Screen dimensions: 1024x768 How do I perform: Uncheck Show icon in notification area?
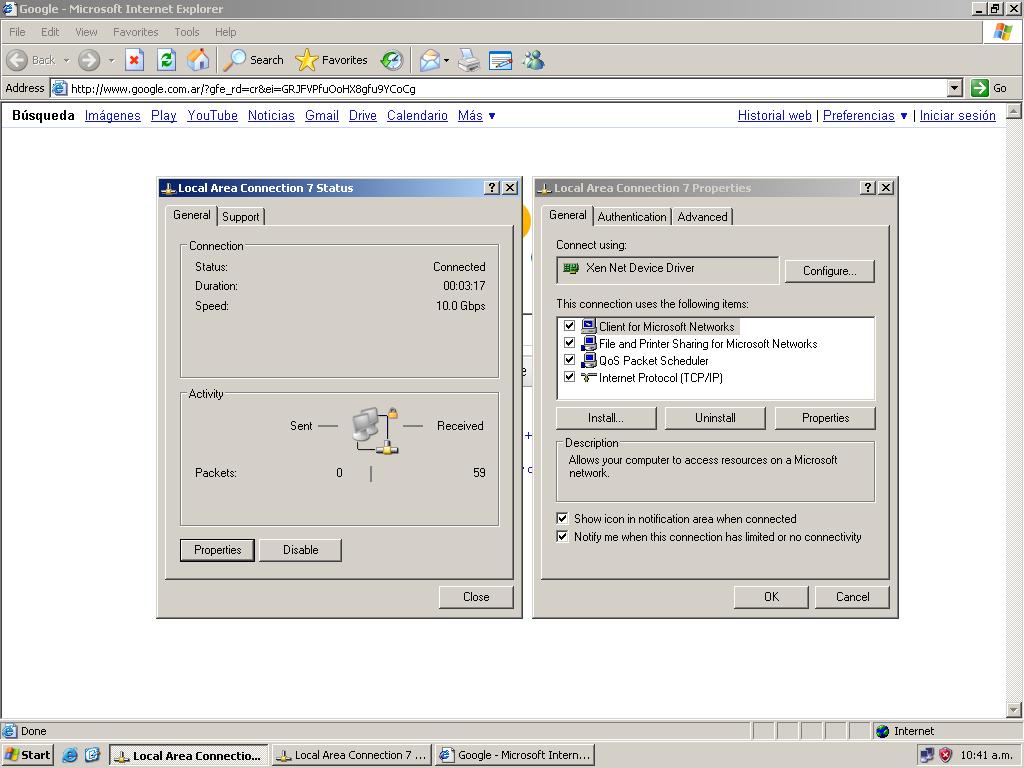pyautogui.click(x=562, y=519)
